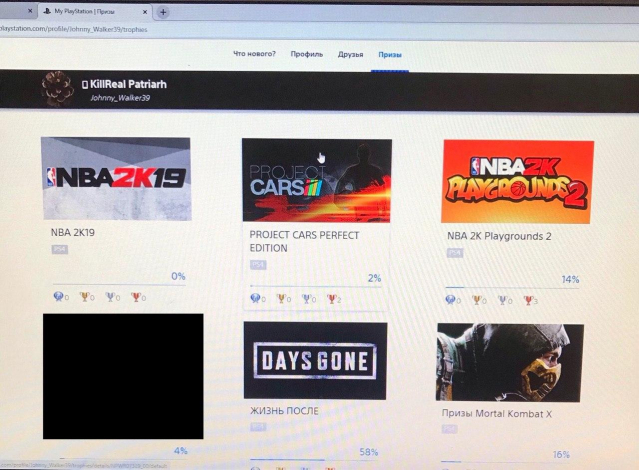
Task: Open a new browser tab
Action: pos(163,12)
